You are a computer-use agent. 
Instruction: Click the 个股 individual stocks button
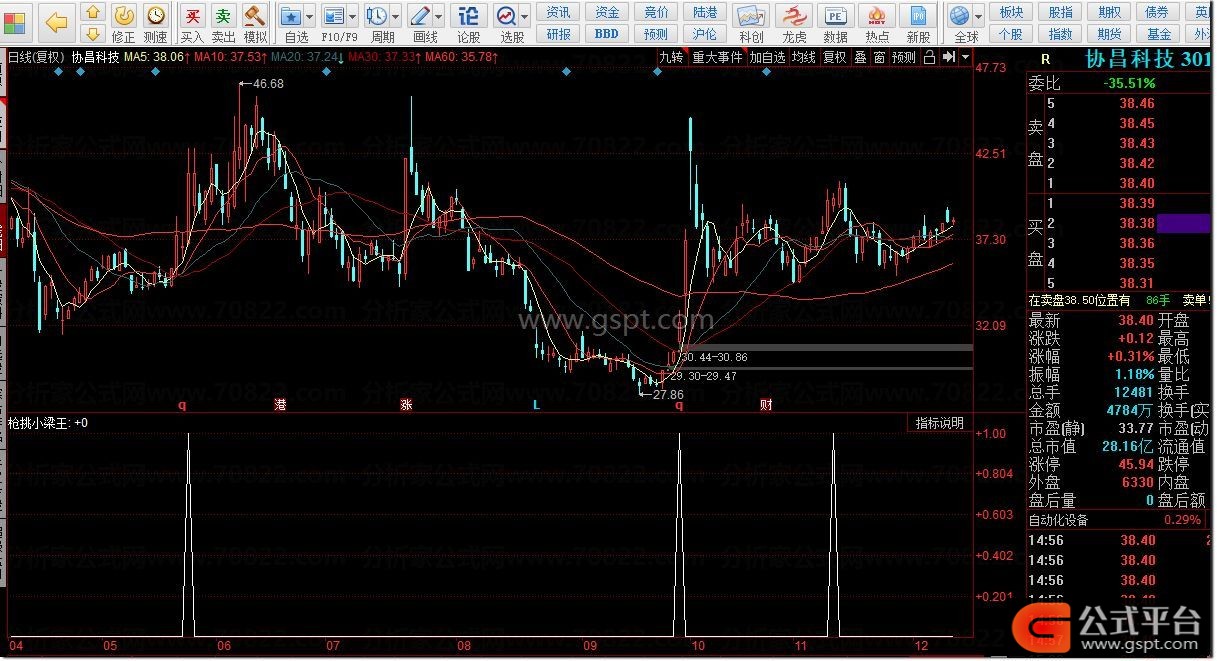pyautogui.click(x=1011, y=34)
